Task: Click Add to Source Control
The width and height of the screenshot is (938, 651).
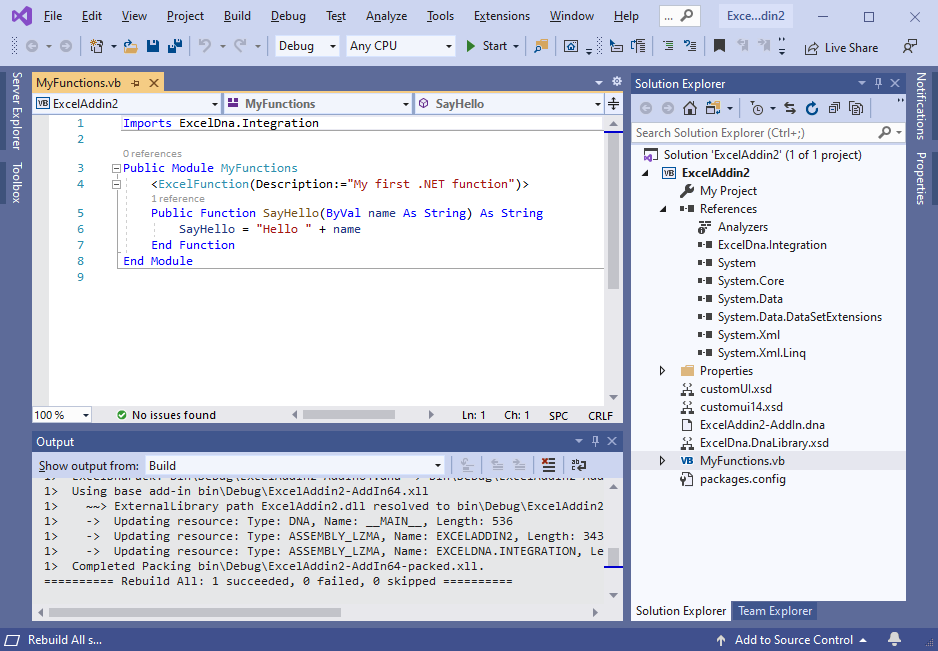Action: [x=791, y=640]
